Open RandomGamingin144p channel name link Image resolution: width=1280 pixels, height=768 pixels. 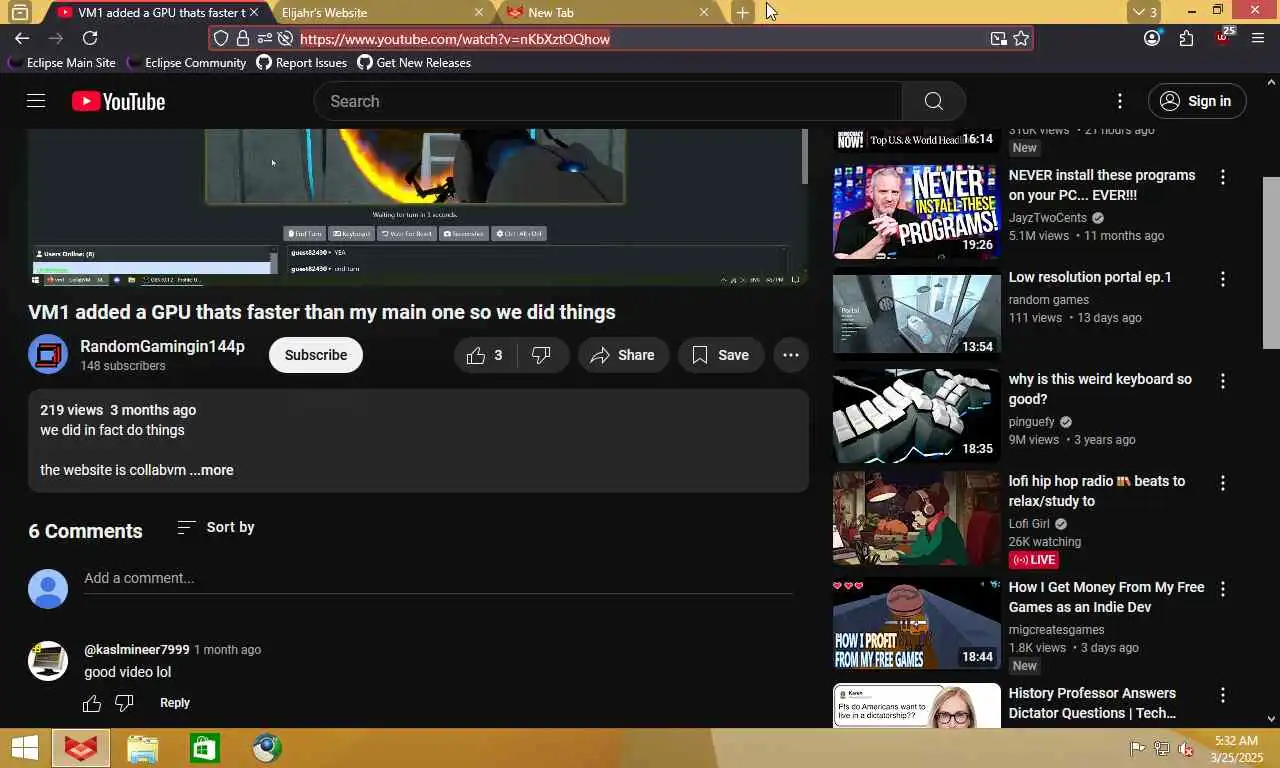[162, 346]
